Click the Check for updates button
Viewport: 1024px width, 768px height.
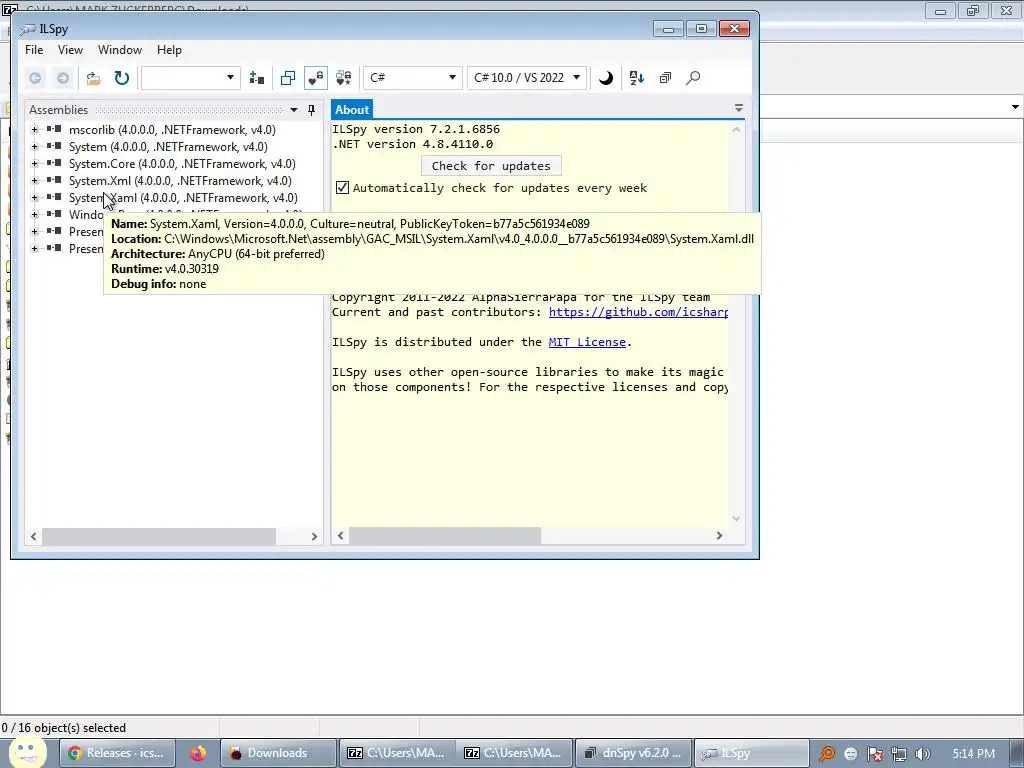click(491, 166)
